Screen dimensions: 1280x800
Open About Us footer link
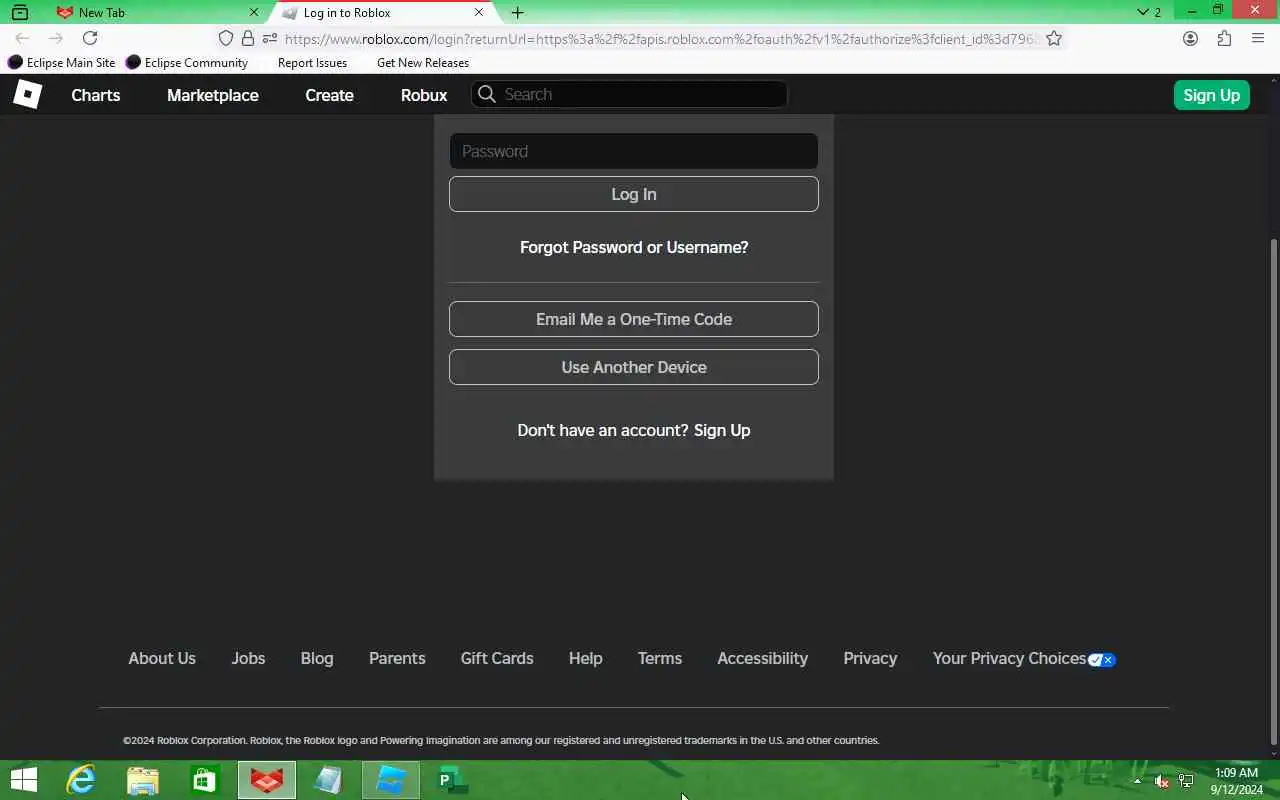pos(162,658)
